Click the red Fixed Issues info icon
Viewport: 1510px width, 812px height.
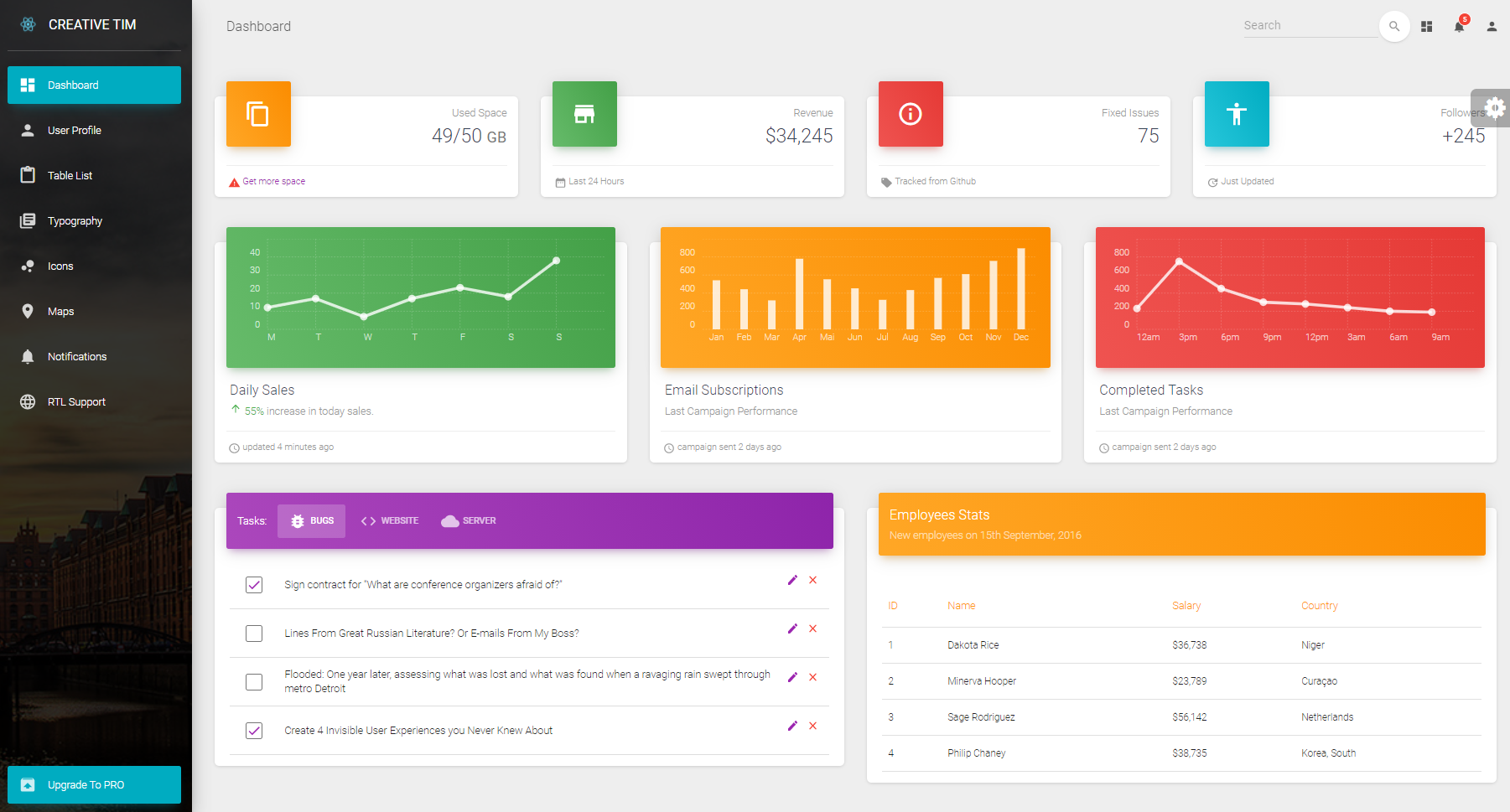tap(911, 114)
